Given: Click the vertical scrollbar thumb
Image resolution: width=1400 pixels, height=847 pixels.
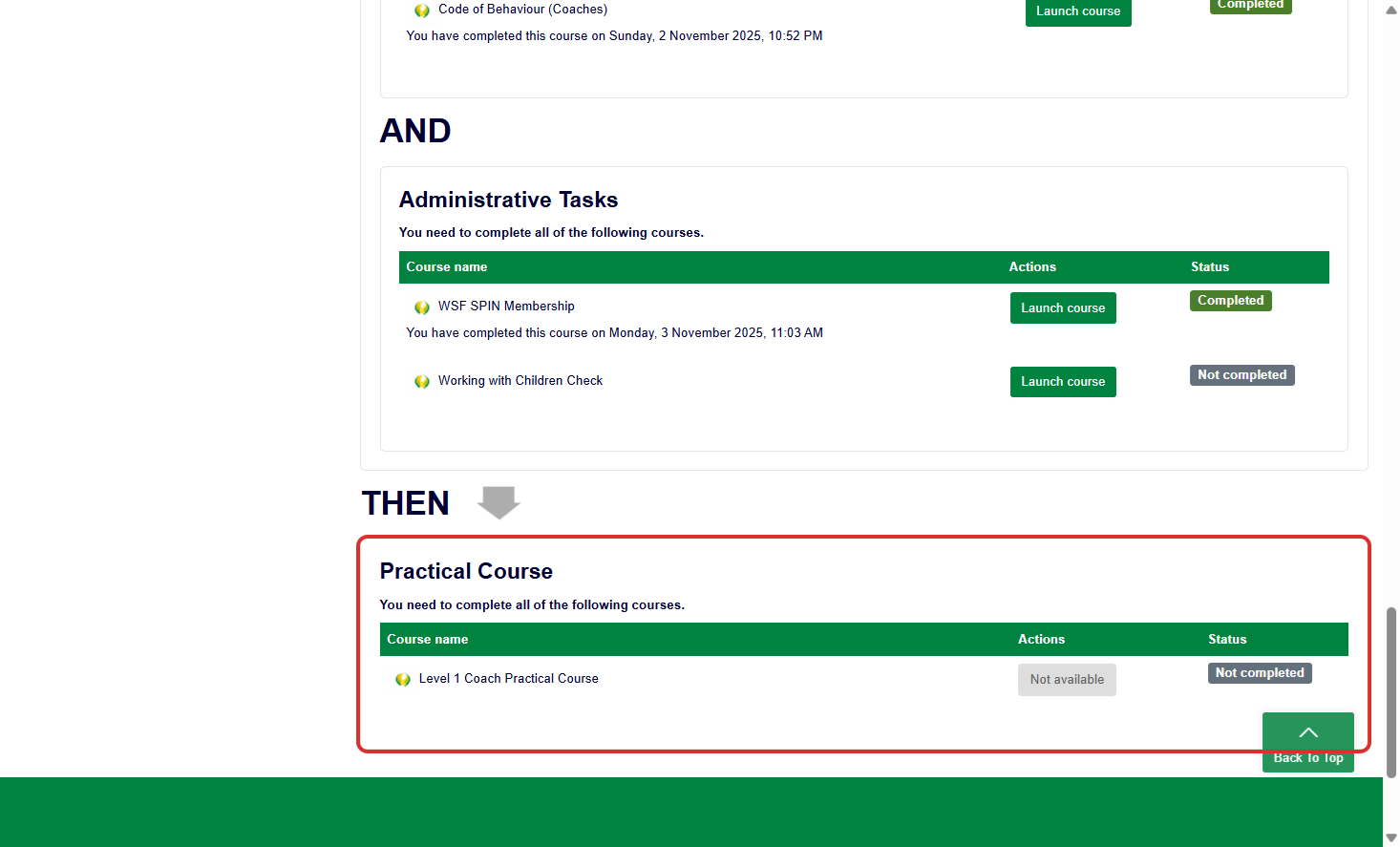Looking at the screenshot, I should click(x=1391, y=692).
